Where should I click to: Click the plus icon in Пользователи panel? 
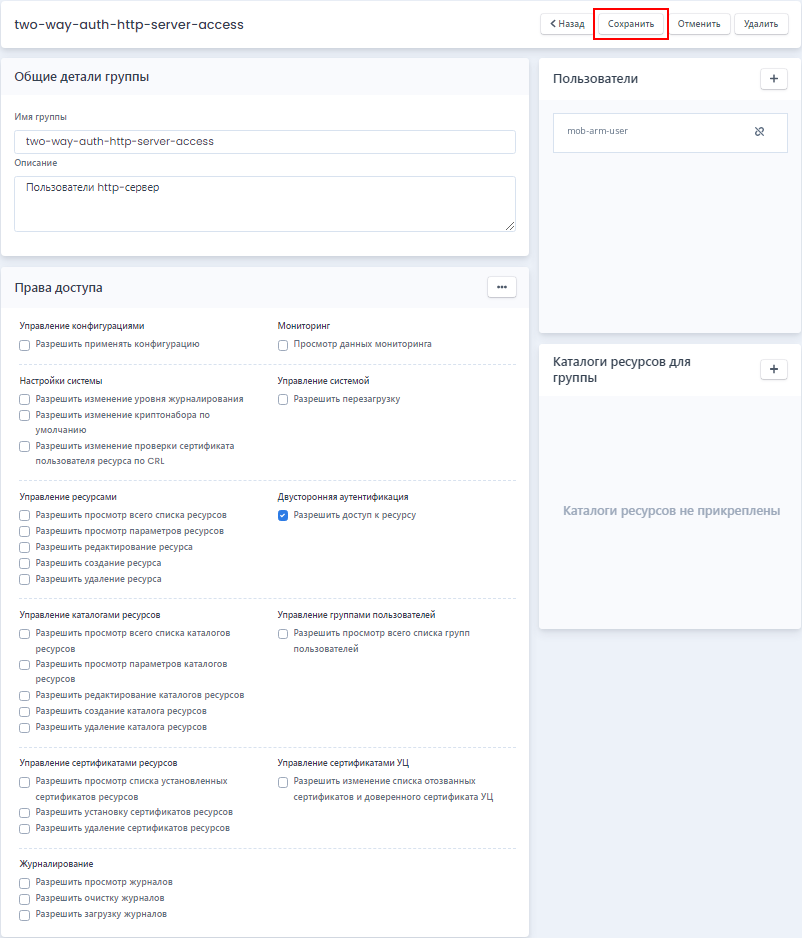pyautogui.click(x=773, y=79)
